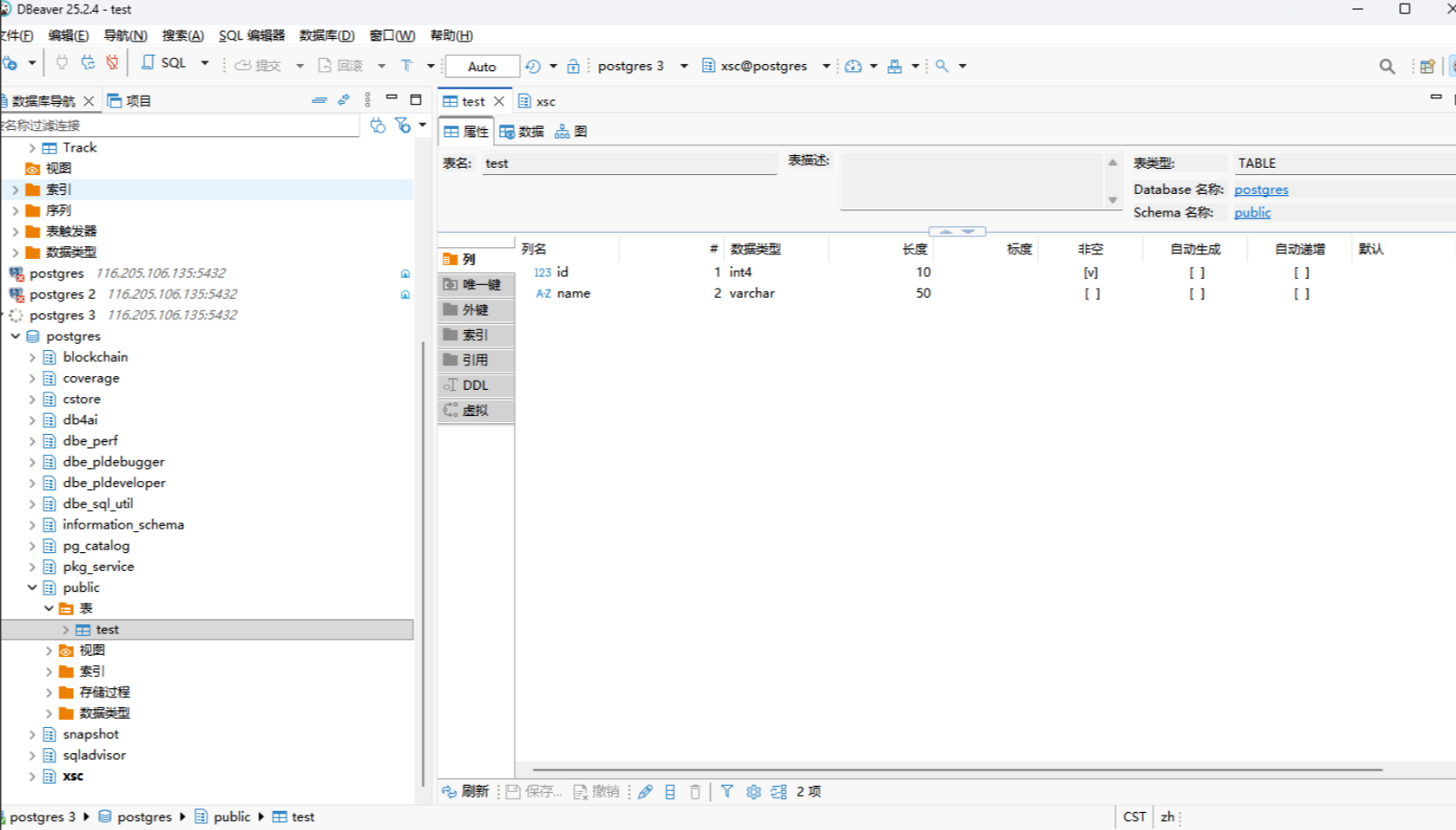The height and width of the screenshot is (830, 1456).
Task: Open transaction log history icon
Action: point(533,66)
